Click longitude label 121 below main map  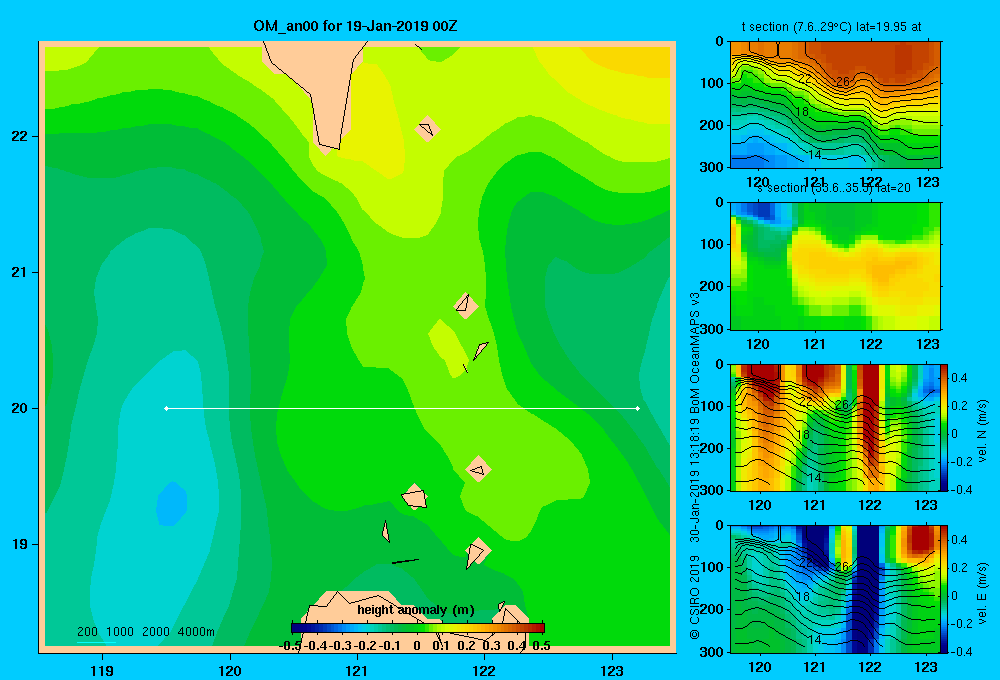coord(357,670)
